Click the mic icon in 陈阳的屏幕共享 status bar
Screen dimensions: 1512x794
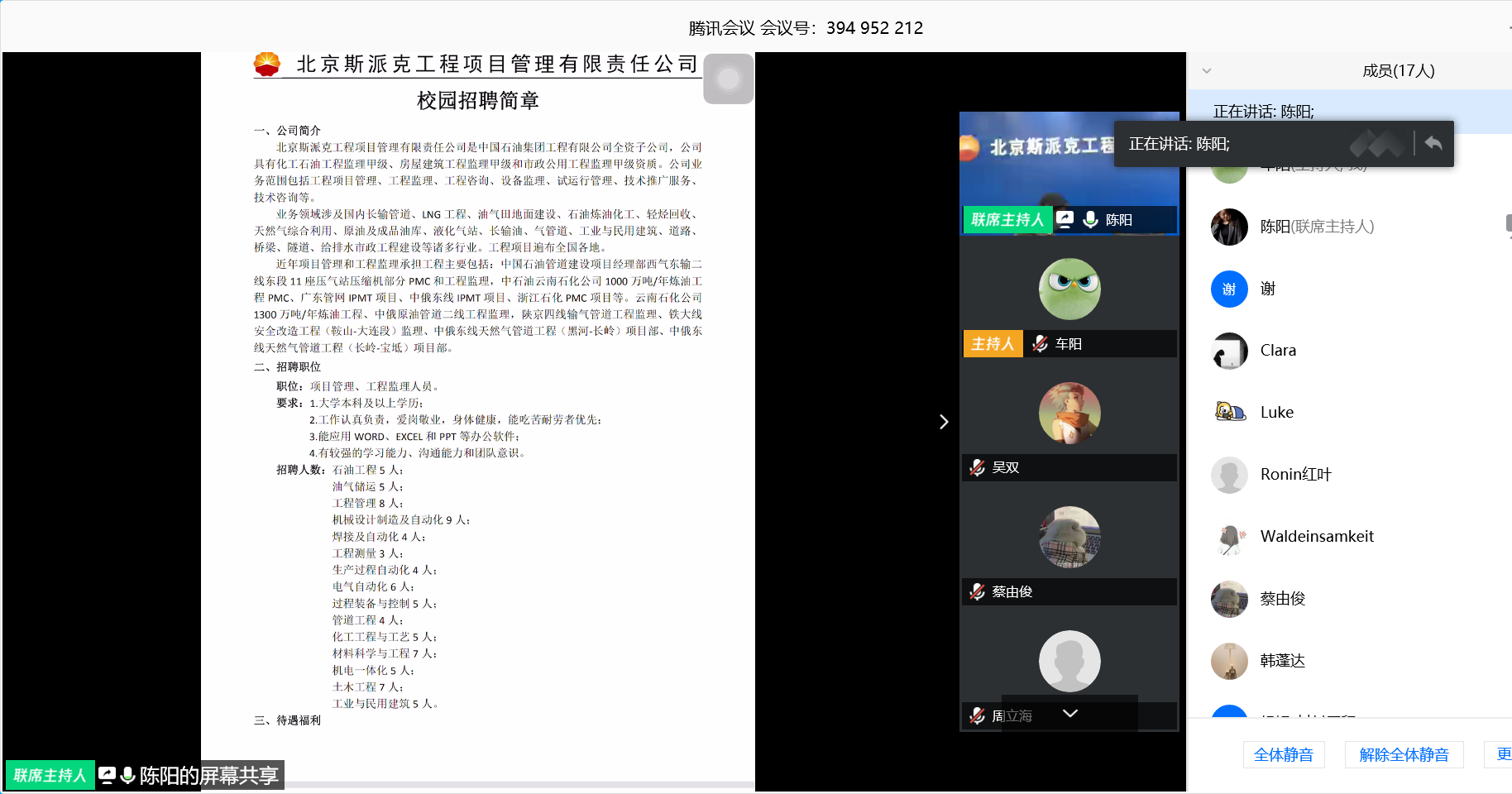click(x=127, y=775)
